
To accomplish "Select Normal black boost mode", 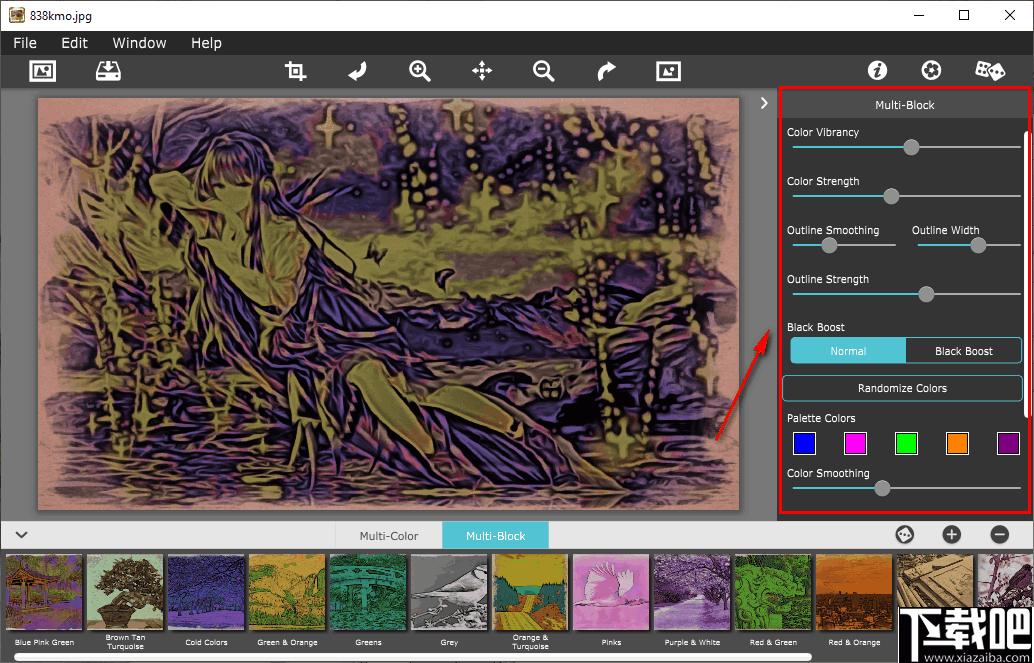I will point(848,351).
